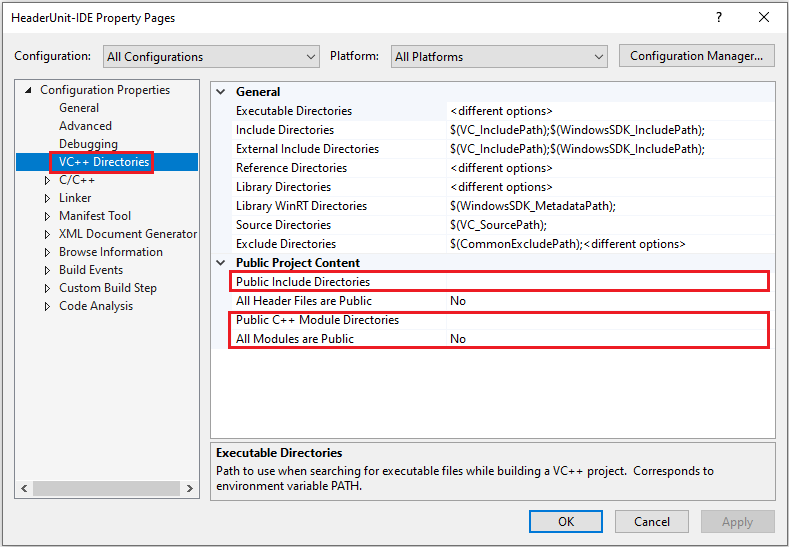Viewport: 789px width, 547px height.
Task: Click the help question mark icon
Action: pos(719,18)
